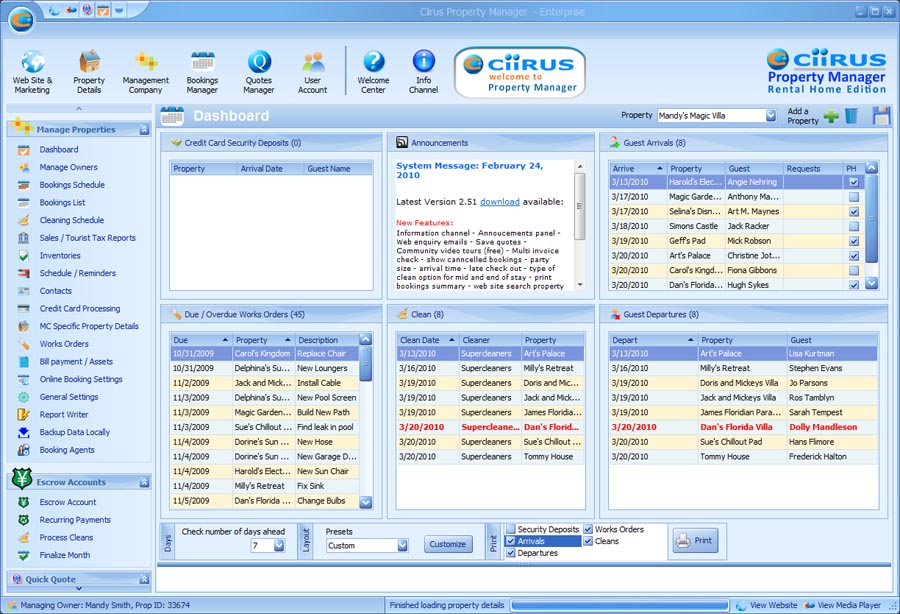The height and width of the screenshot is (614, 900).
Task: Click the Customize layout button
Action: click(448, 545)
